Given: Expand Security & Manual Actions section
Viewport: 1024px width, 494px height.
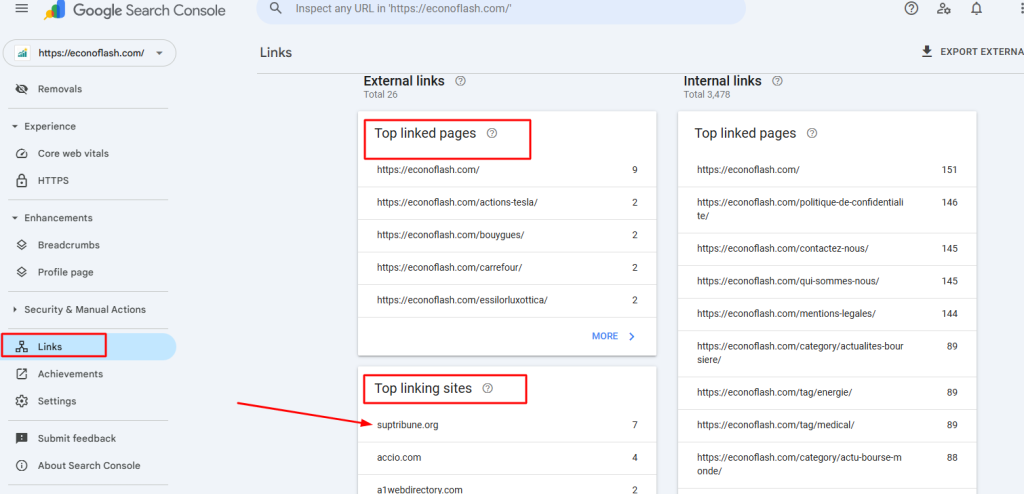Looking at the screenshot, I should [x=15, y=310].
